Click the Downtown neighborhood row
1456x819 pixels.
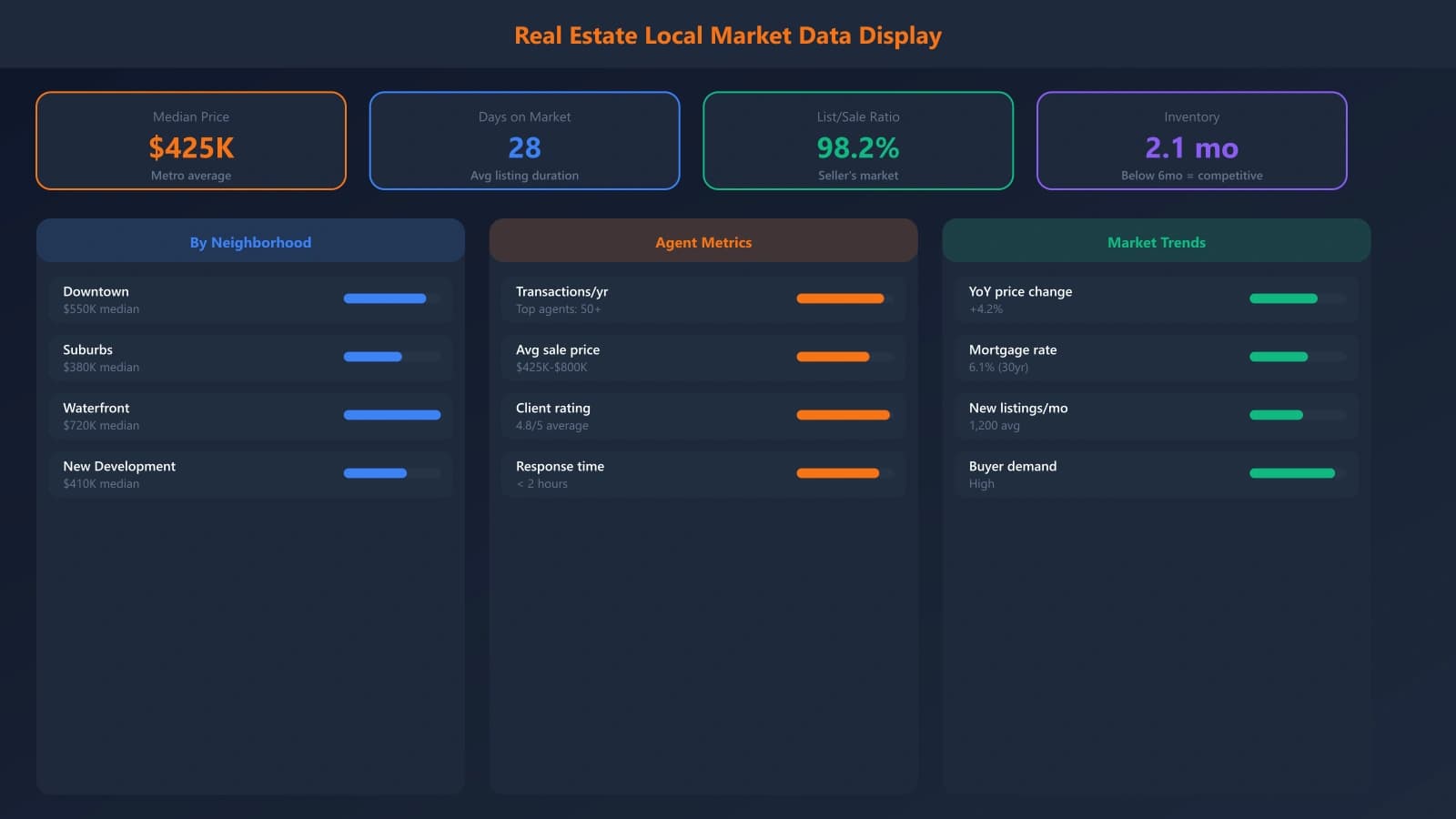click(x=250, y=298)
